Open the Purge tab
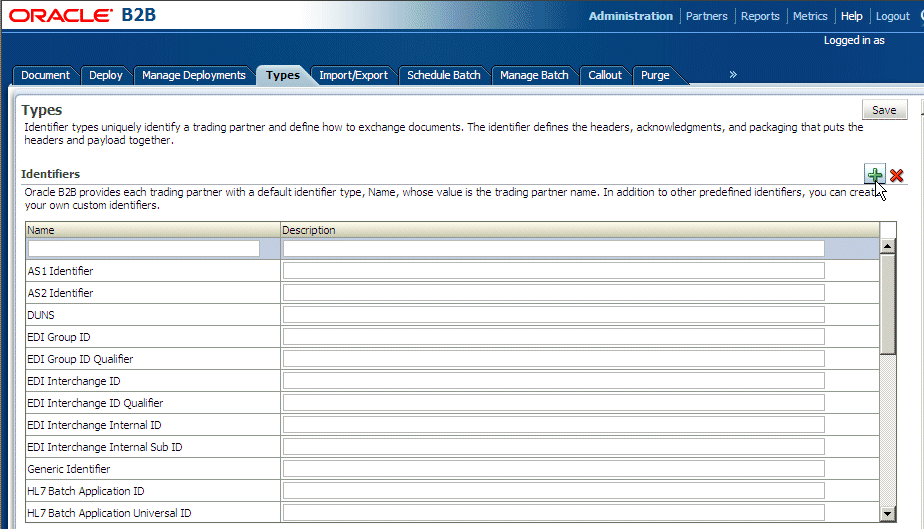Image resolution: width=924 pixels, height=529 pixels. (x=655, y=75)
